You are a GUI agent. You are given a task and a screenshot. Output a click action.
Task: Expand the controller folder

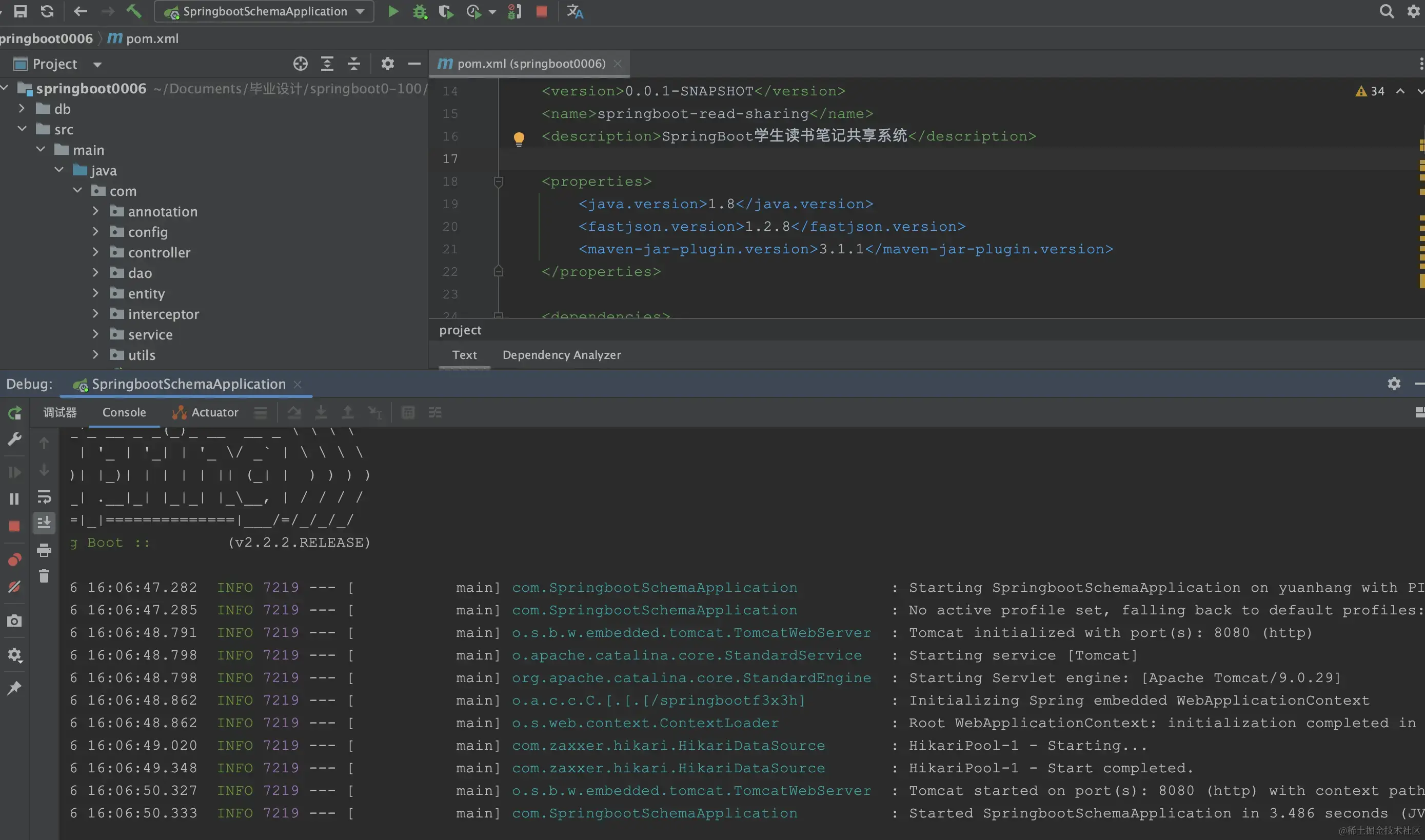pyautogui.click(x=96, y=252)
